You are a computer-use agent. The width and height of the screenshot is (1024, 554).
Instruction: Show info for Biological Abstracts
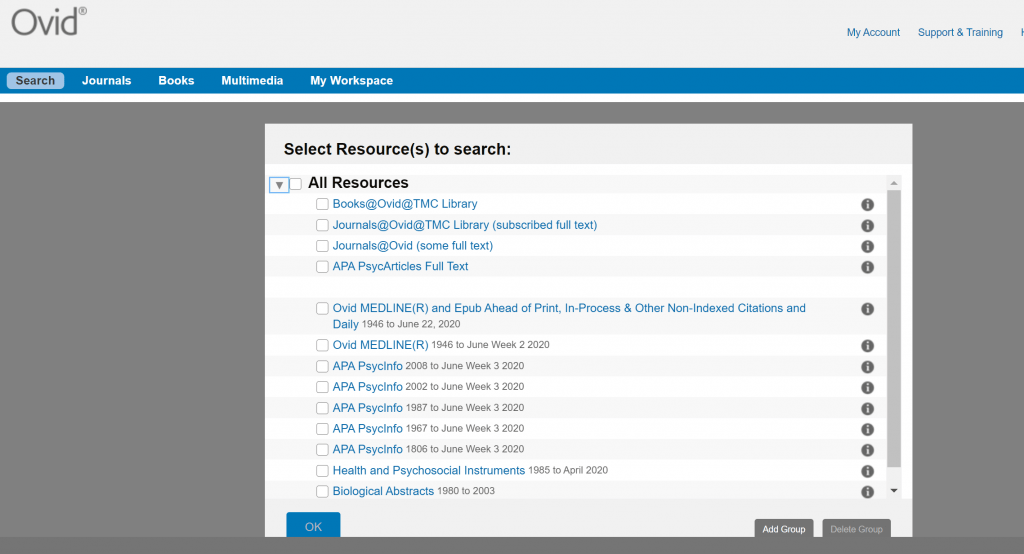pos(867,492)
